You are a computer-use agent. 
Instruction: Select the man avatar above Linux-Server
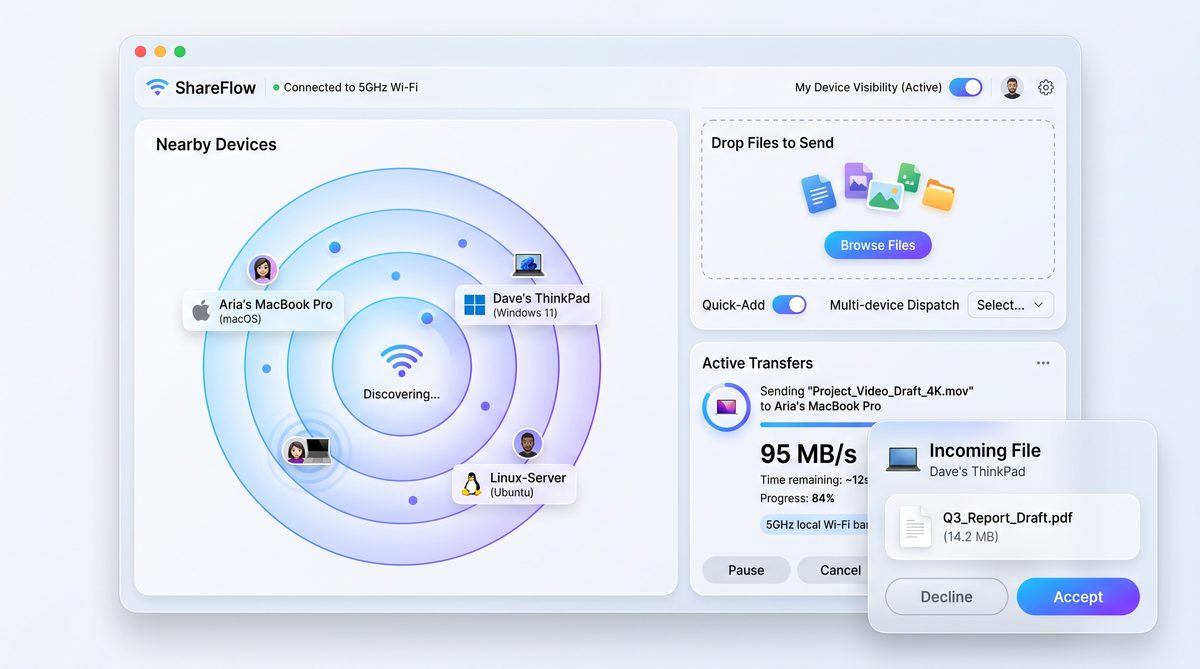click(x=528, y=443)
